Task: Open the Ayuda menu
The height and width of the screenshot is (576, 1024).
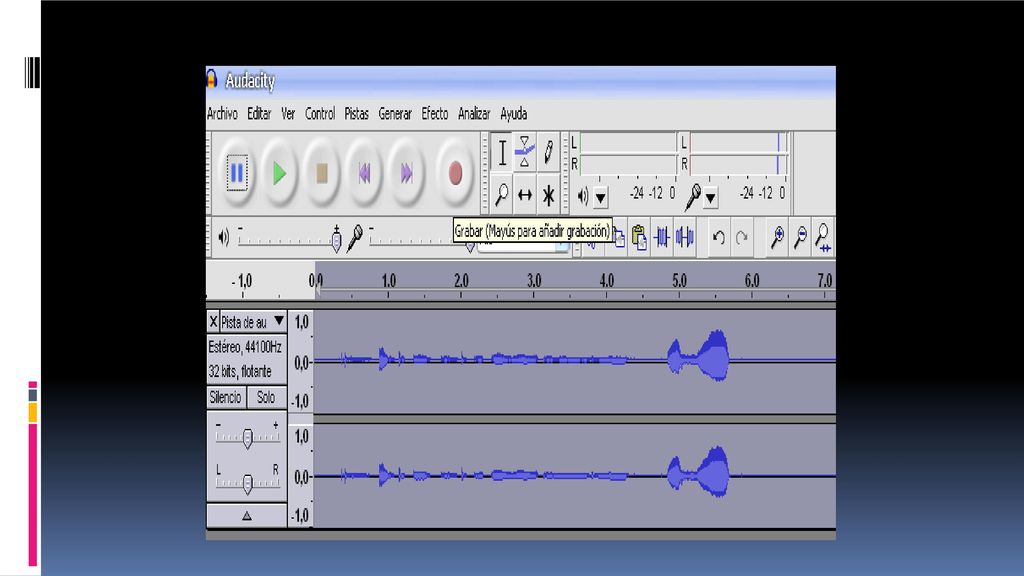Action: pos(514,114)
